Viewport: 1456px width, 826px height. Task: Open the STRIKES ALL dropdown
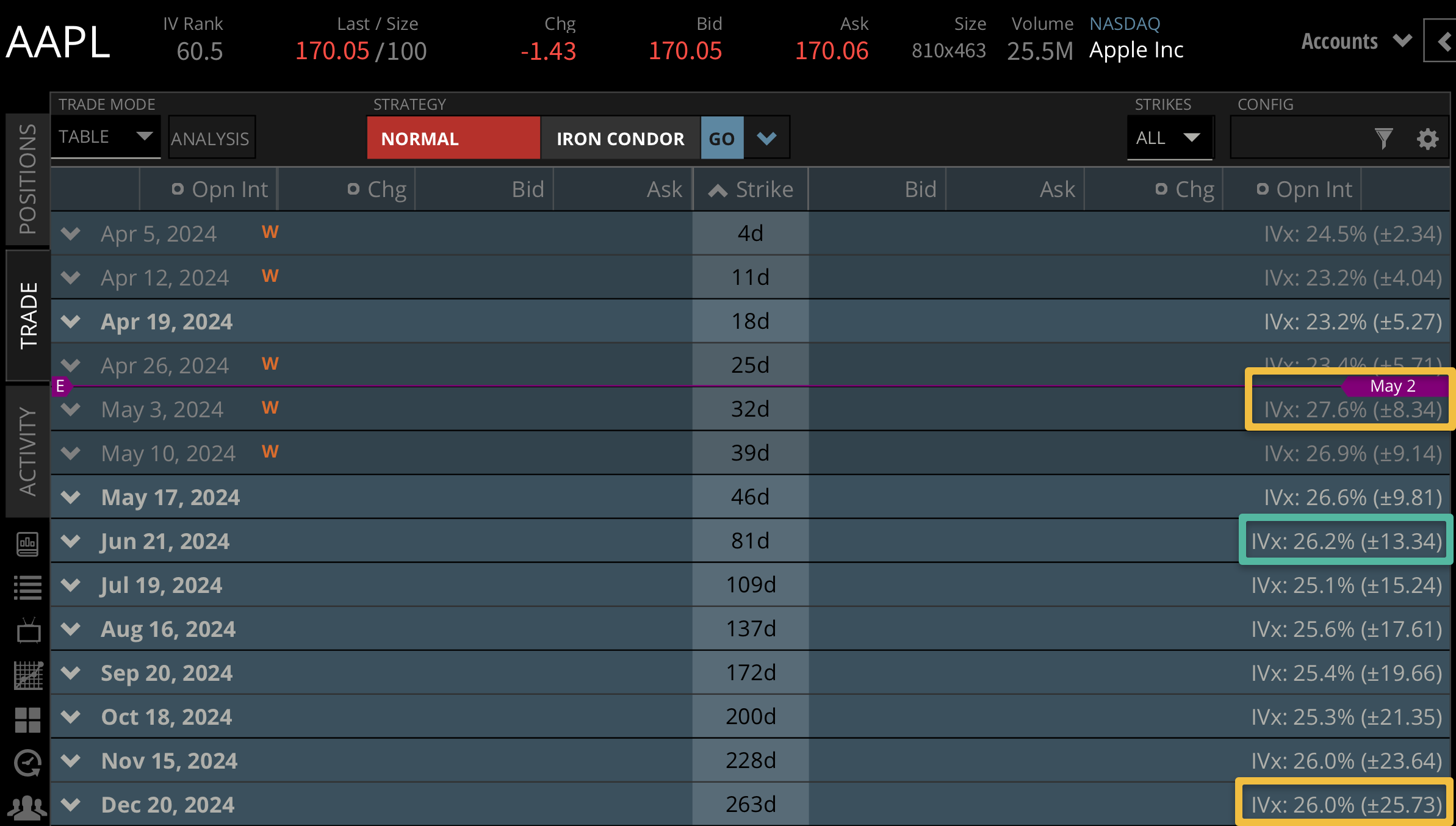(1170, 138)
